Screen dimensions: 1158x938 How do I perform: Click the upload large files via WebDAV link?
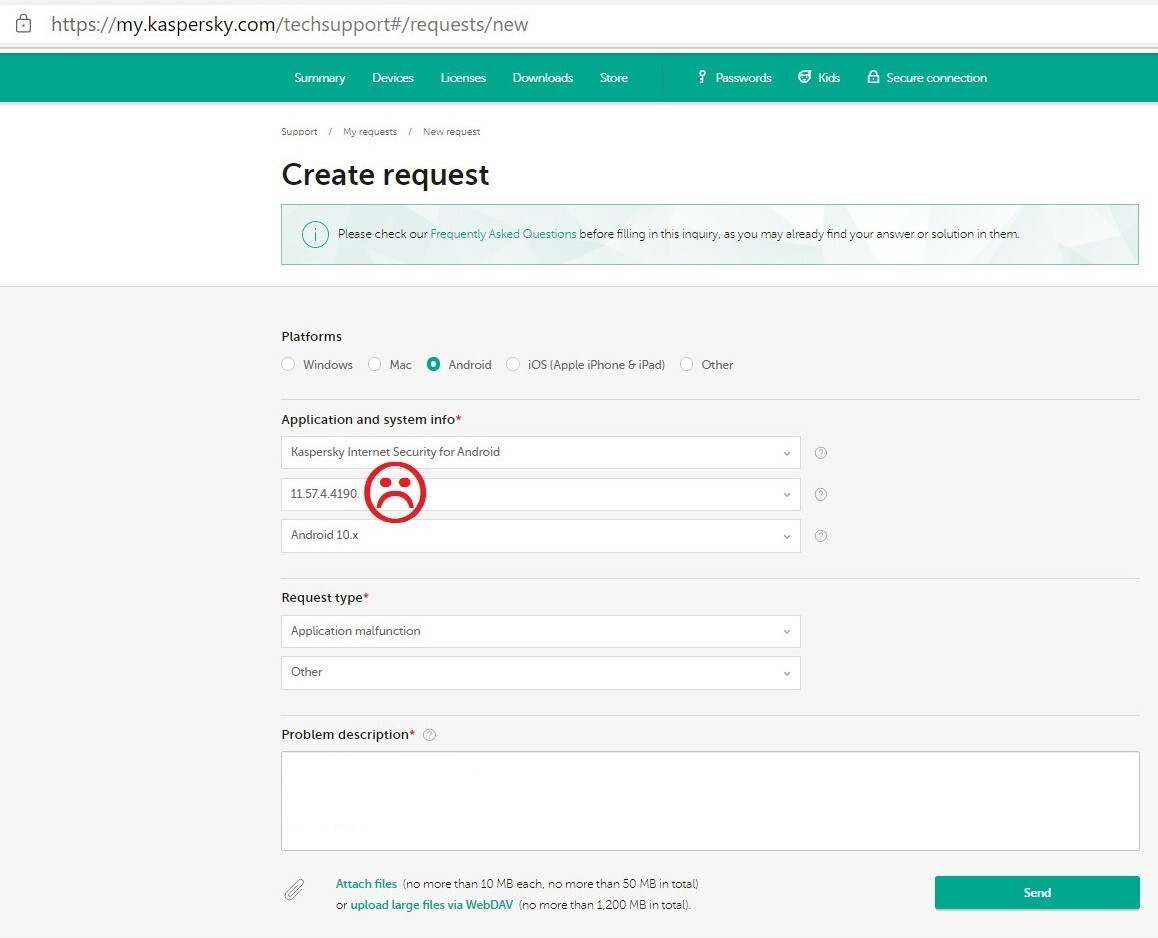coord(431,905)
